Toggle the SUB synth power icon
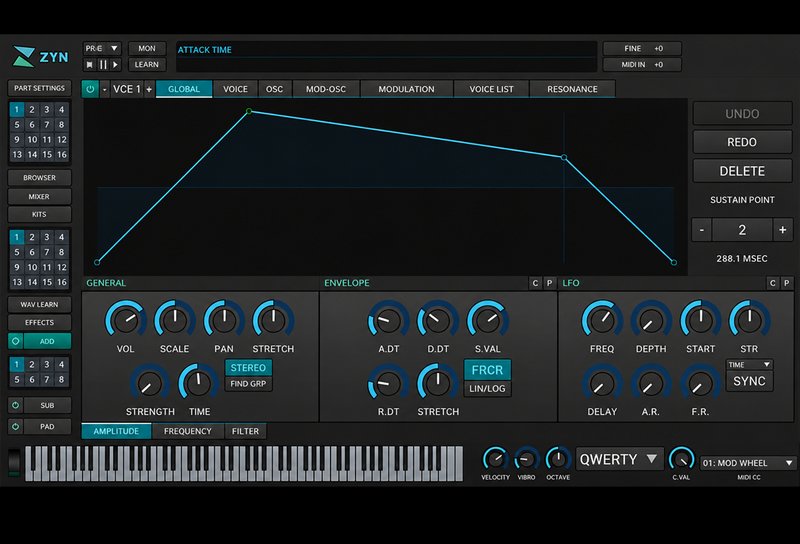800x544 pixels. 15,405
